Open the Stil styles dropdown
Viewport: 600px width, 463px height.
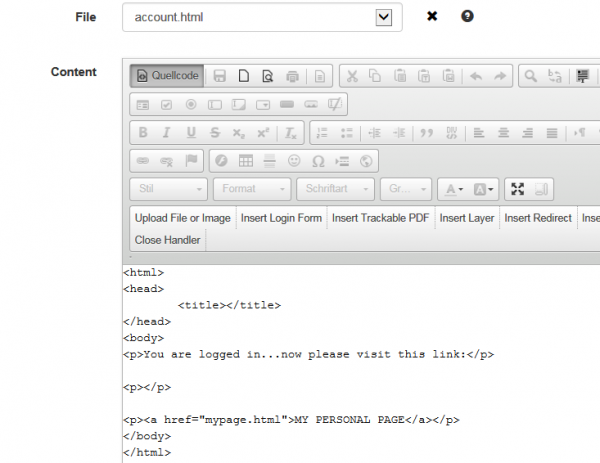(169, 189)
